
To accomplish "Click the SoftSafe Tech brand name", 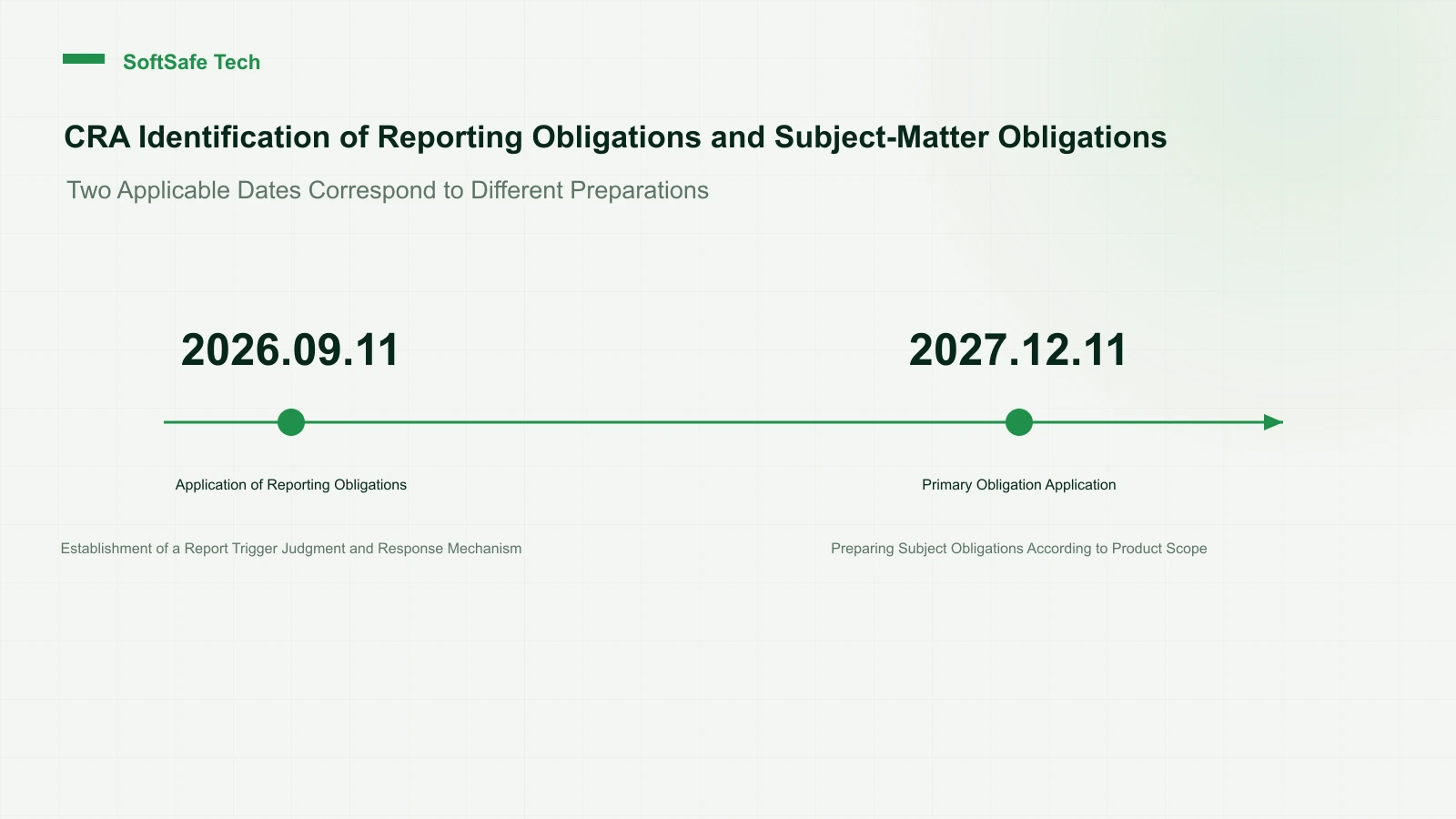I will (x=191, y=62).
